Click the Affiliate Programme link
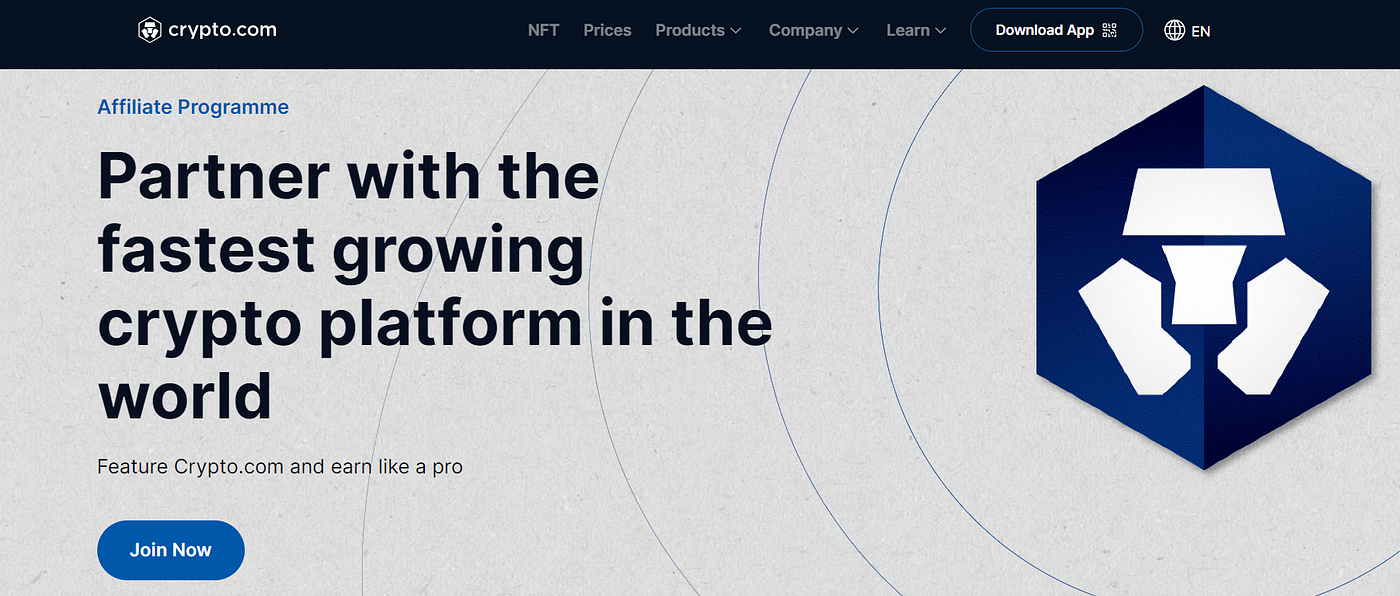This screenshot has height=596, width=1400. [x=193, y=107]
